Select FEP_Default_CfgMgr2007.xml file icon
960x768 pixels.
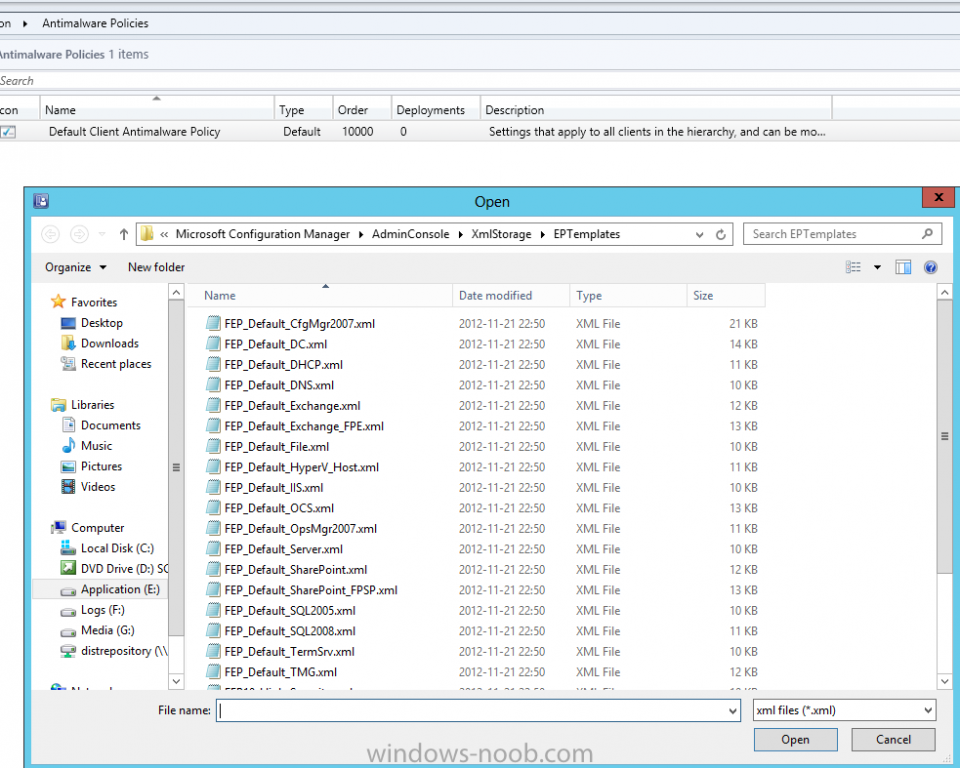(213, 323)
